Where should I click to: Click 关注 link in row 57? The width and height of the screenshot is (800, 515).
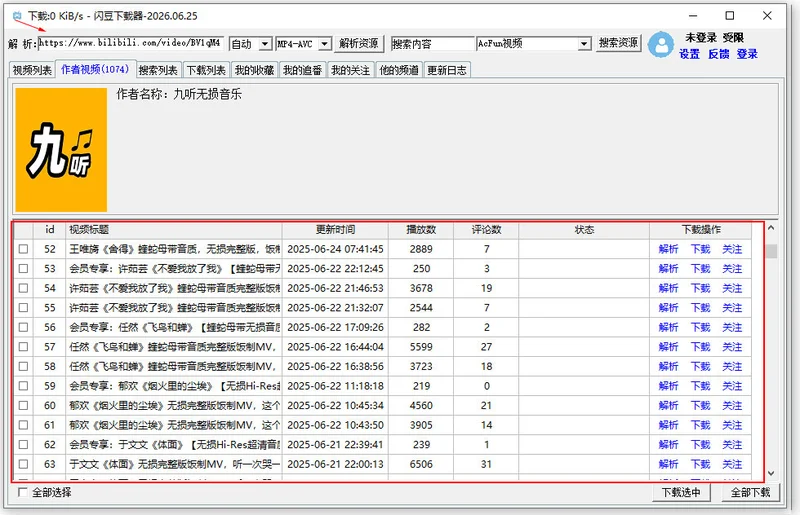pyautogui.click(x=732, y=347)
